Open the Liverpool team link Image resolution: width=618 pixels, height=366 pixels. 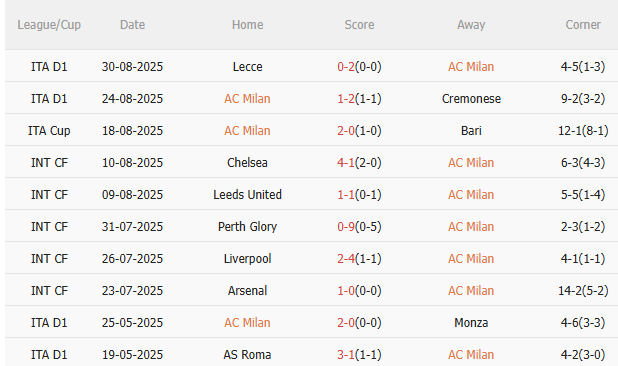(x=248, y=258)
